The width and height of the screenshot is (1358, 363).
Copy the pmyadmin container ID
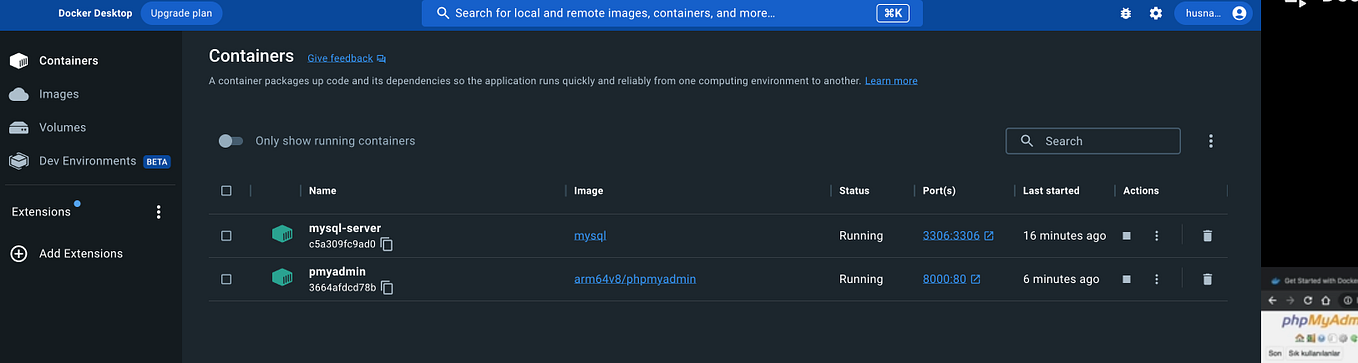(x=387, y=288)
